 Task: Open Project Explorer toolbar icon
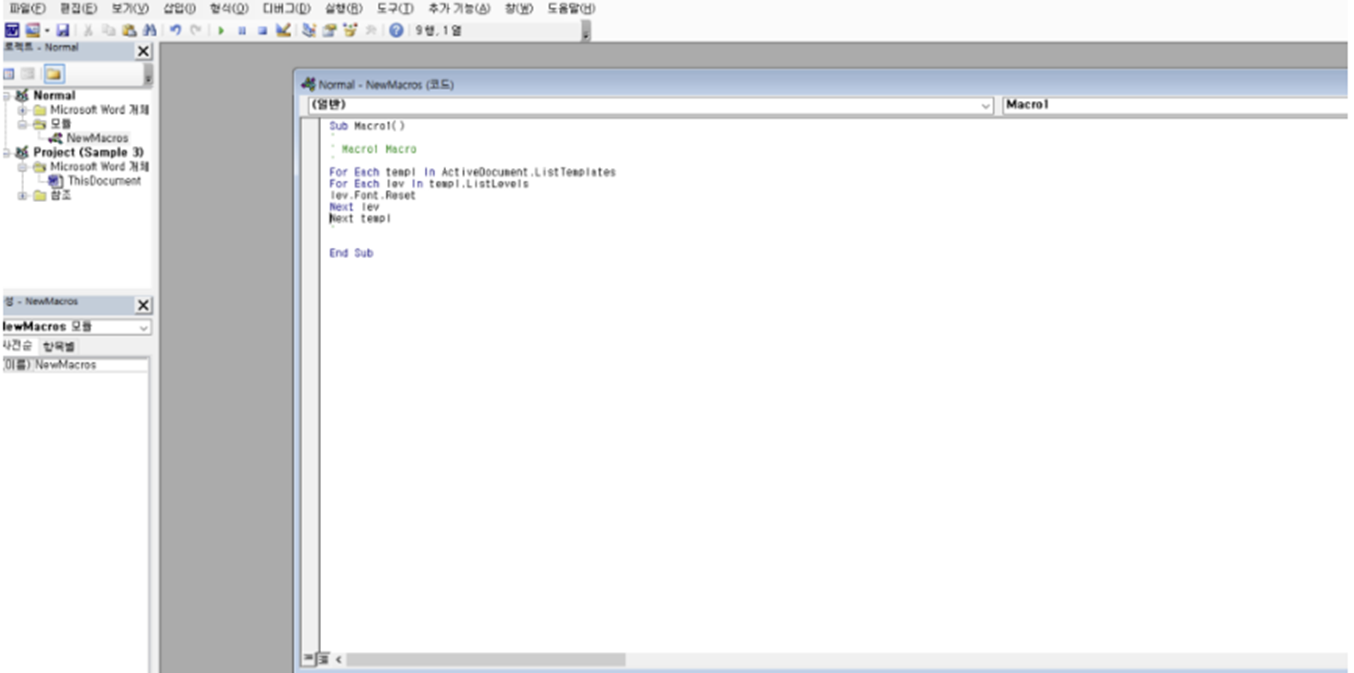(309, 30)
